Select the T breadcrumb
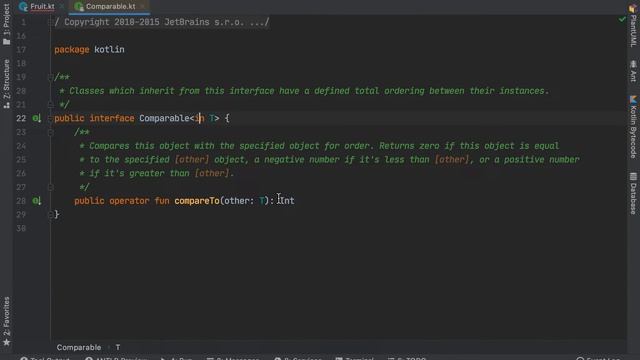 pyautogui.click(x=118, y=347)
